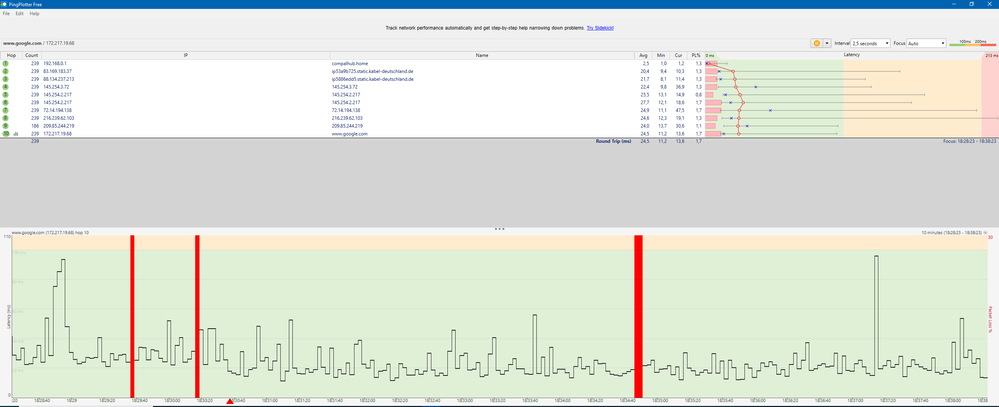Click the www.google.com name in hop 10 row

coord(350,134)
